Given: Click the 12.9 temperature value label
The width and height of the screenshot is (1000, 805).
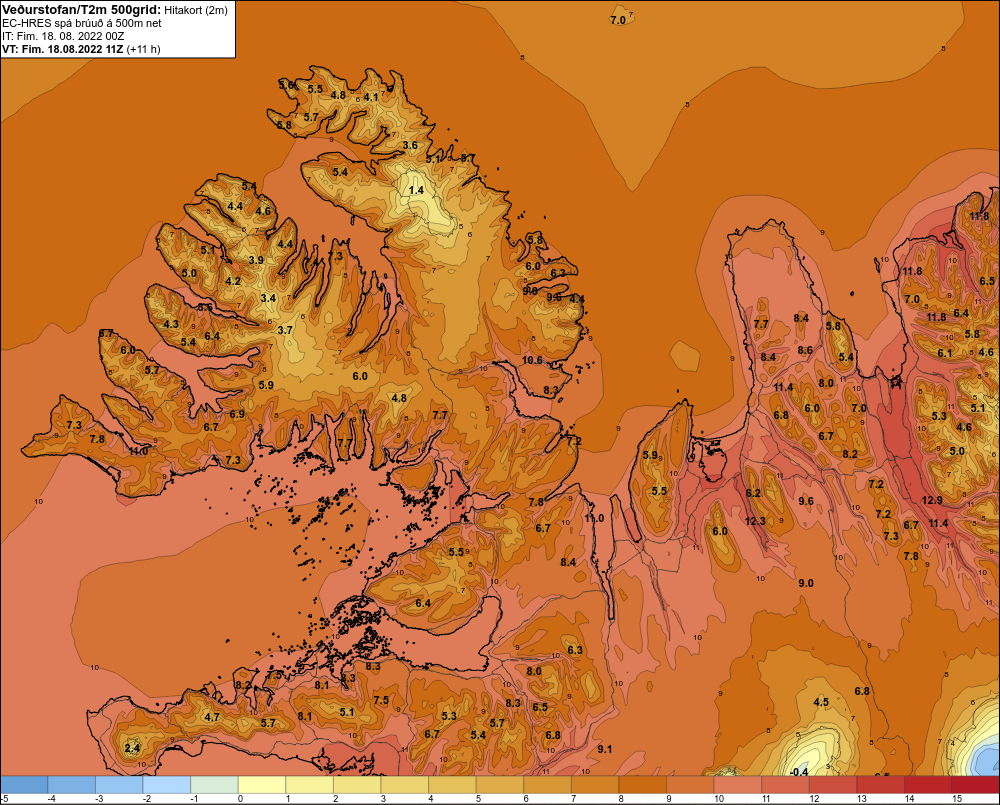Looking at the screenshot, I should 932,500.
